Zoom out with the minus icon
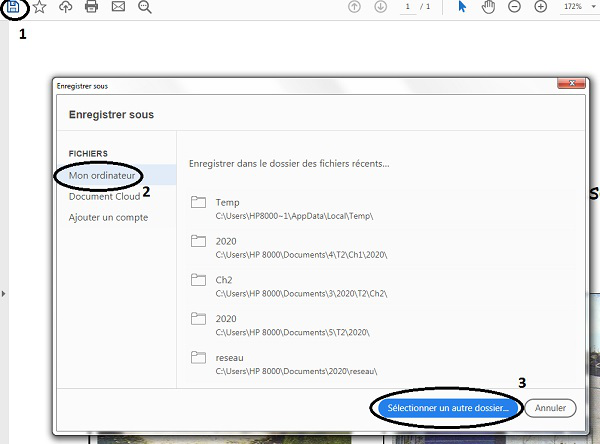Viewport: 600px width, 444px height. pos(514,7)
